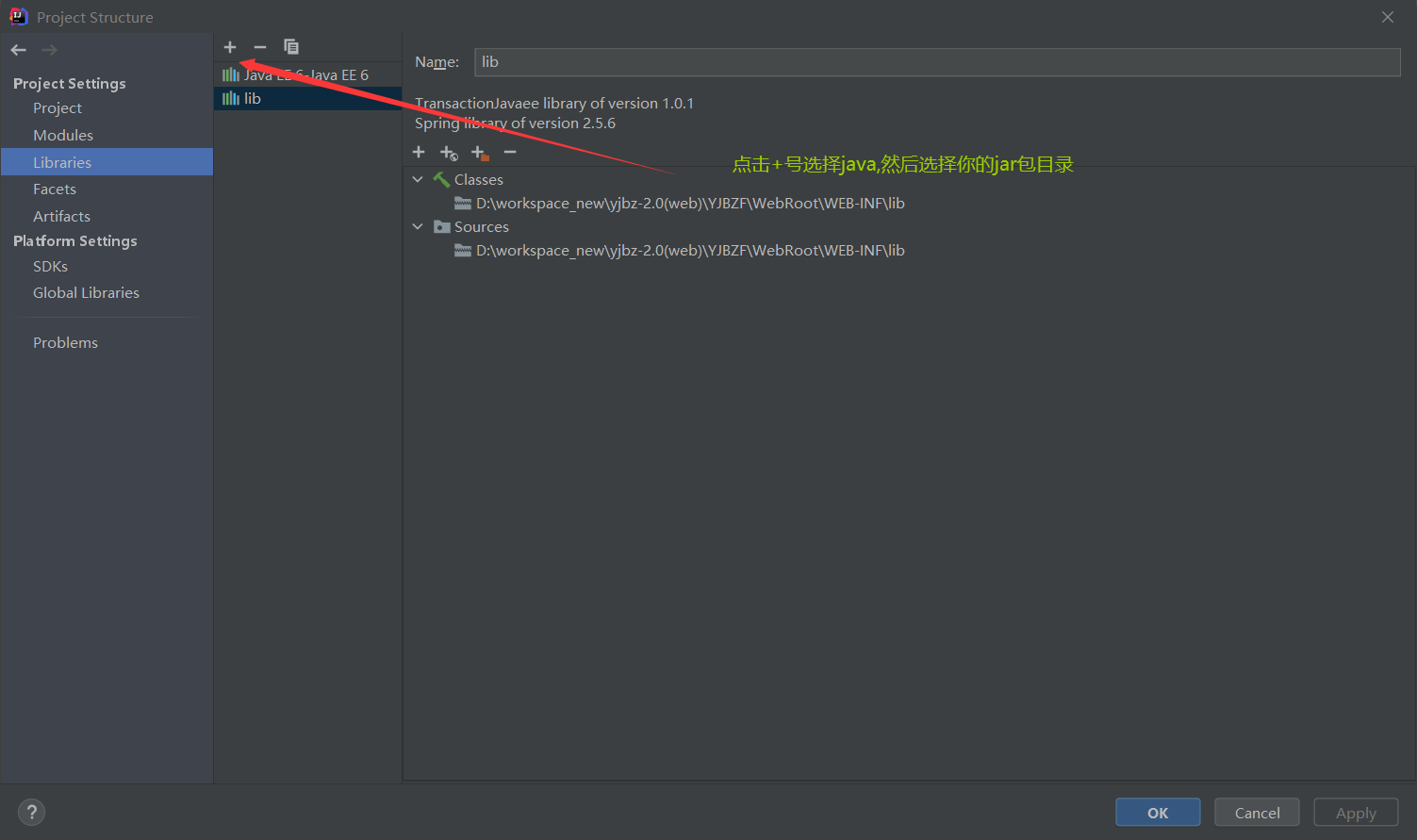Click the 'Project Structure' window title

95,17
